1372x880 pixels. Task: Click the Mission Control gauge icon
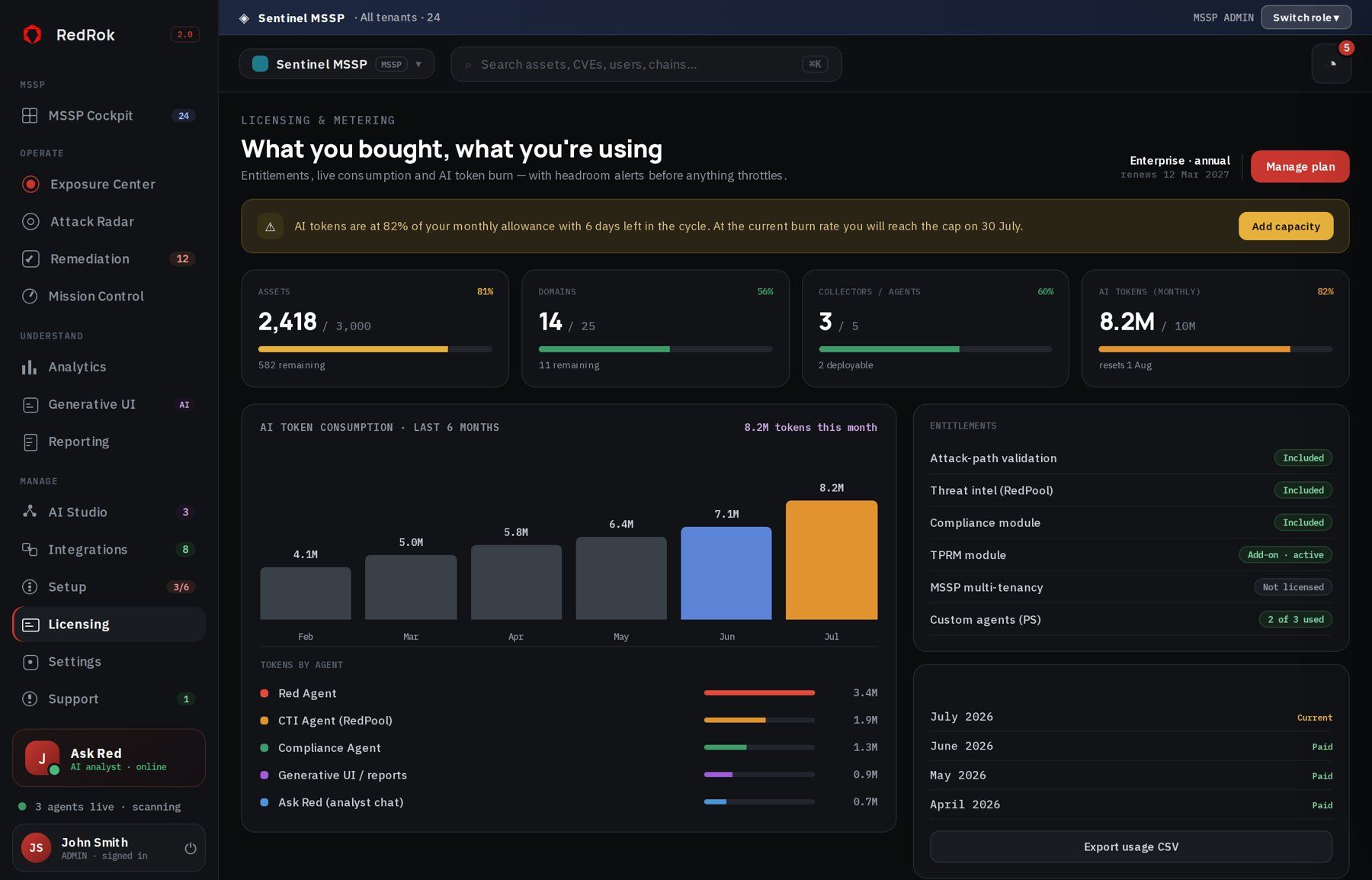click(30, 296)
